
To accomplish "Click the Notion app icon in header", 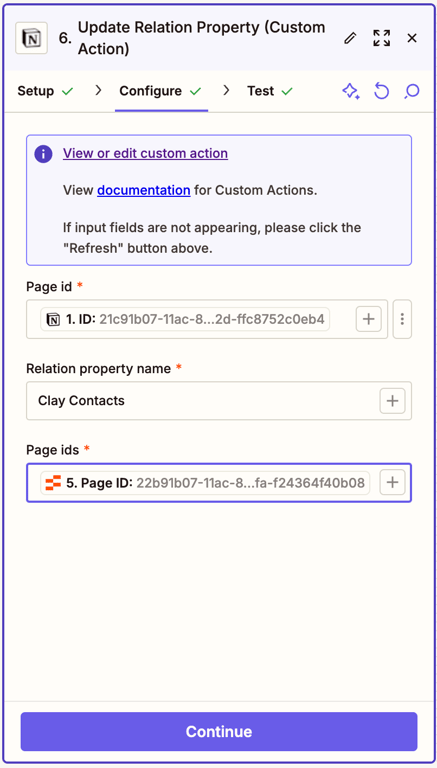I will (x=32, y=38).
